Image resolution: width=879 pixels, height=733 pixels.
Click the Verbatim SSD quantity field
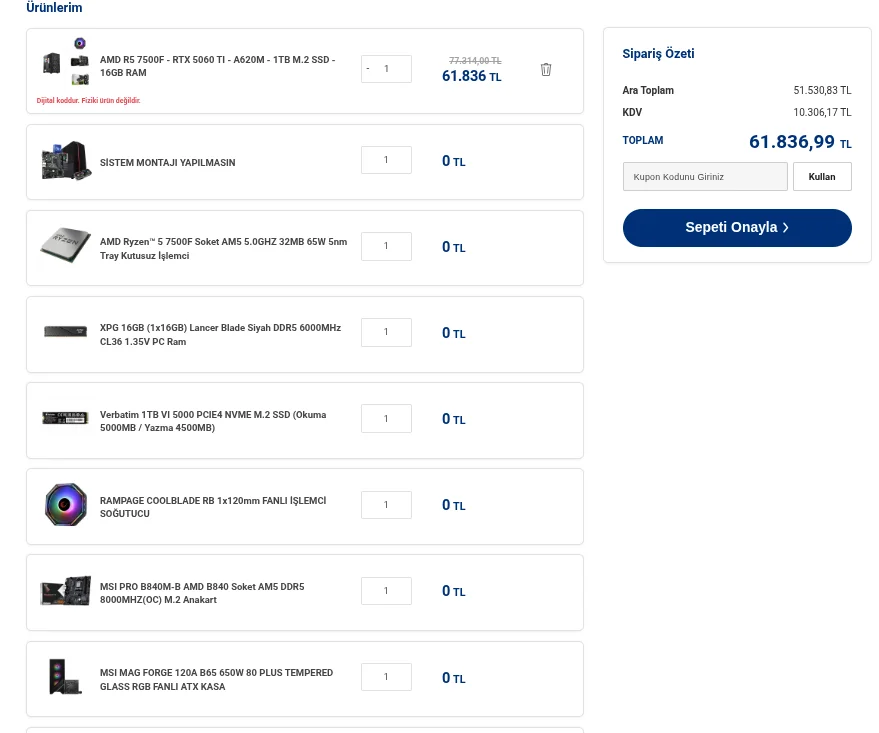pyautogui.click(x=386, y=419)
